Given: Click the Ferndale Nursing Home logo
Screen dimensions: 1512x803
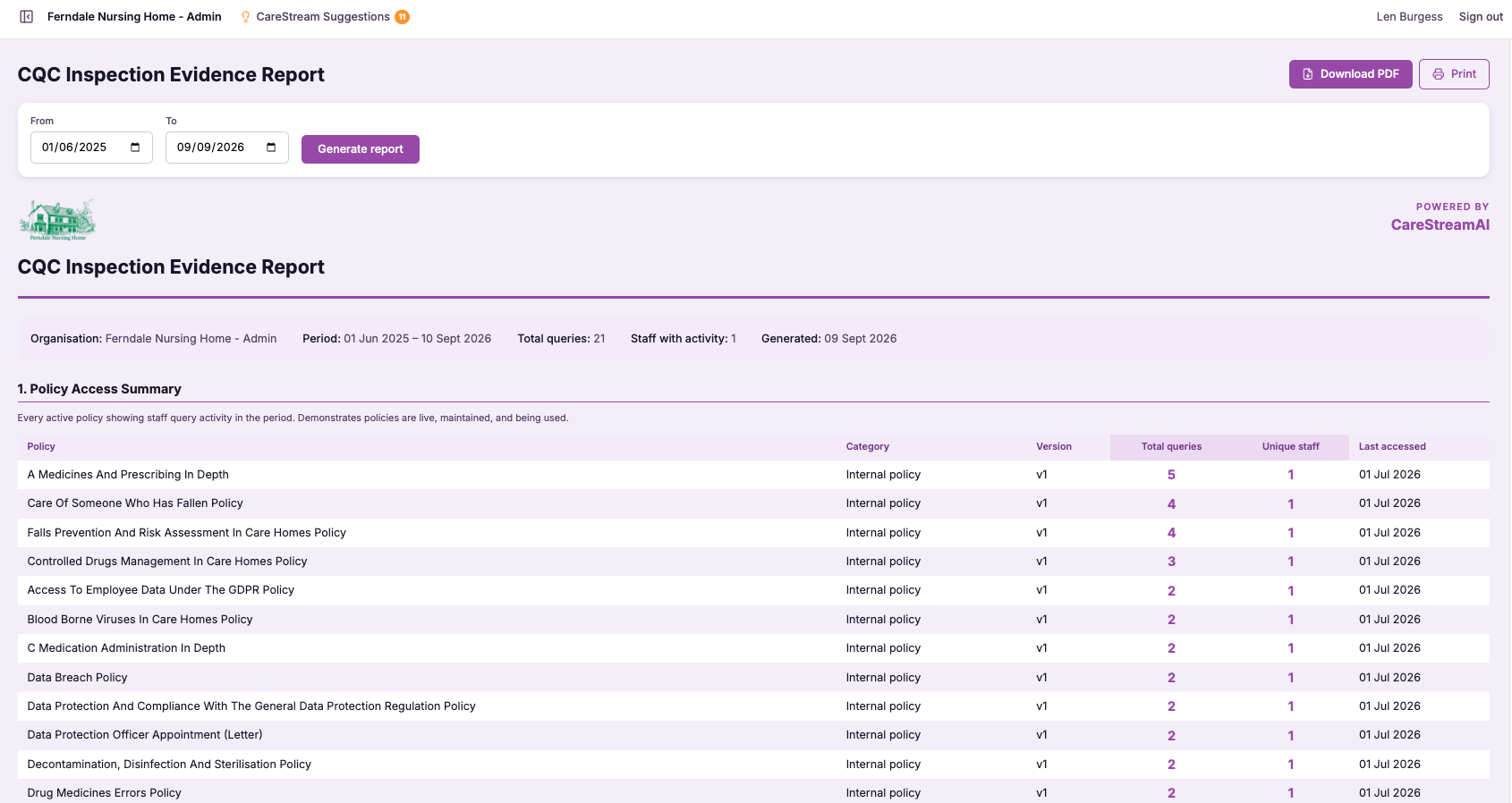Looking at the screenshot, I should coord(57,220).
